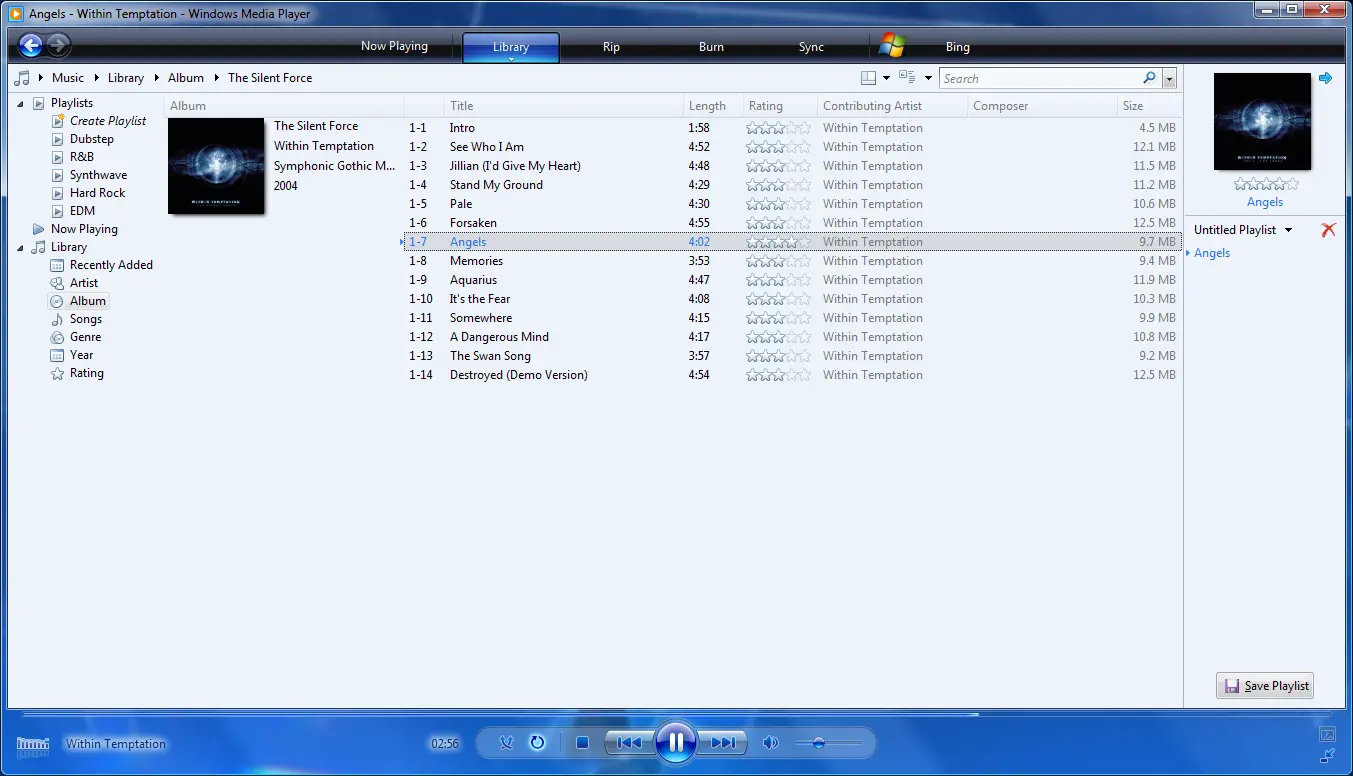
Task: Select the track Stand My Ground
Action: click(496, 185)
